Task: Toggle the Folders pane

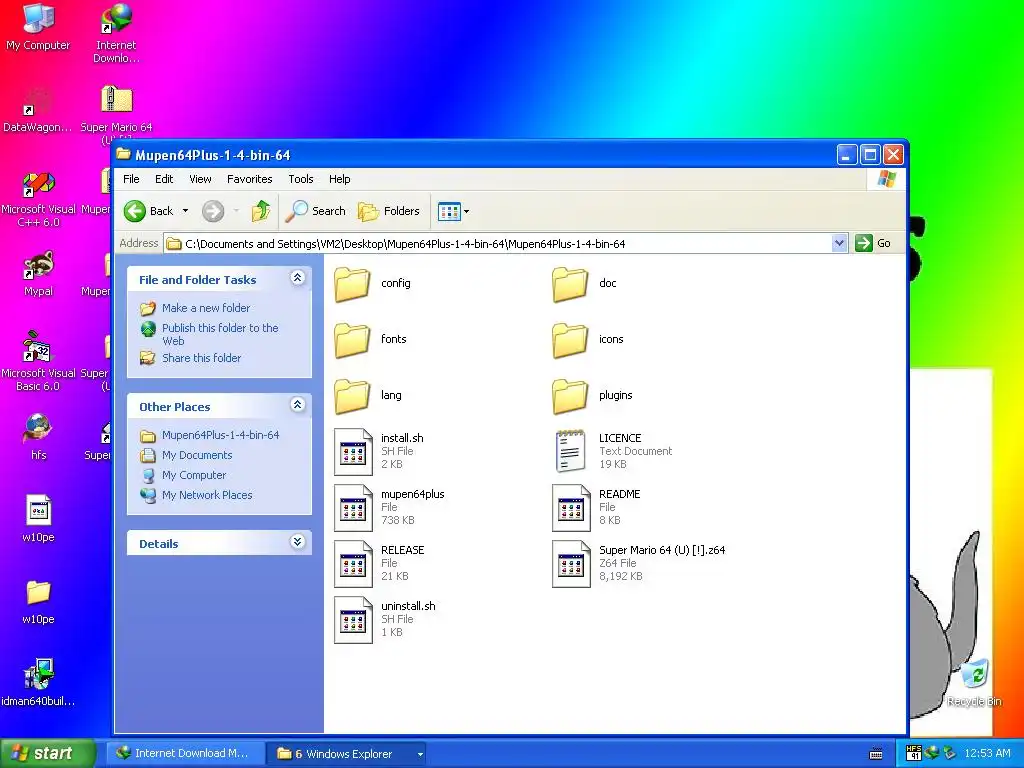Action: (x=389, y=211)
